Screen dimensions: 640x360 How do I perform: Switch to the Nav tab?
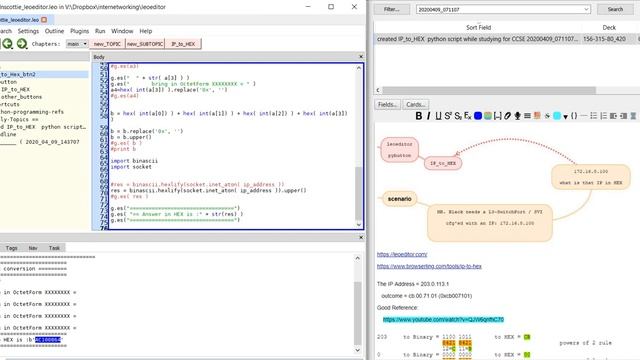click(x=33, y=248)
